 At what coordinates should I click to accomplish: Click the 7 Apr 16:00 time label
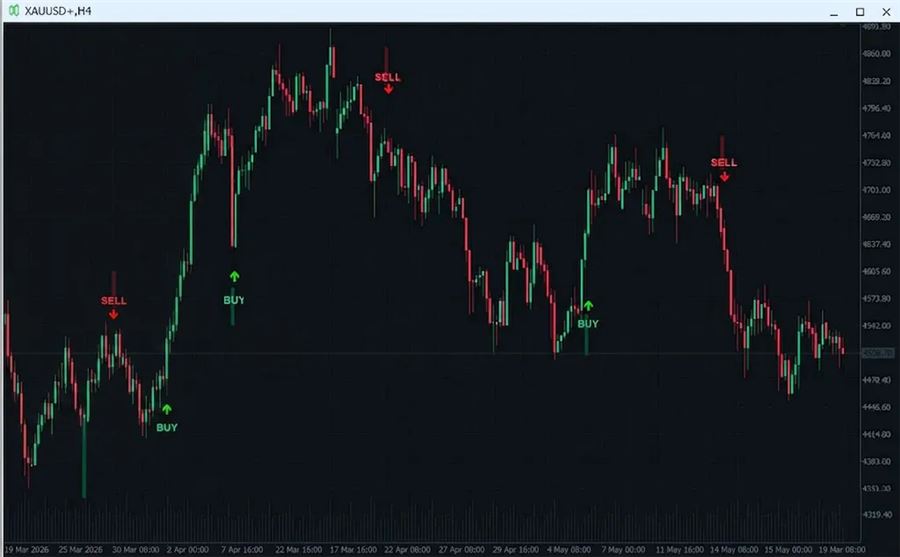tap(242, 550)
